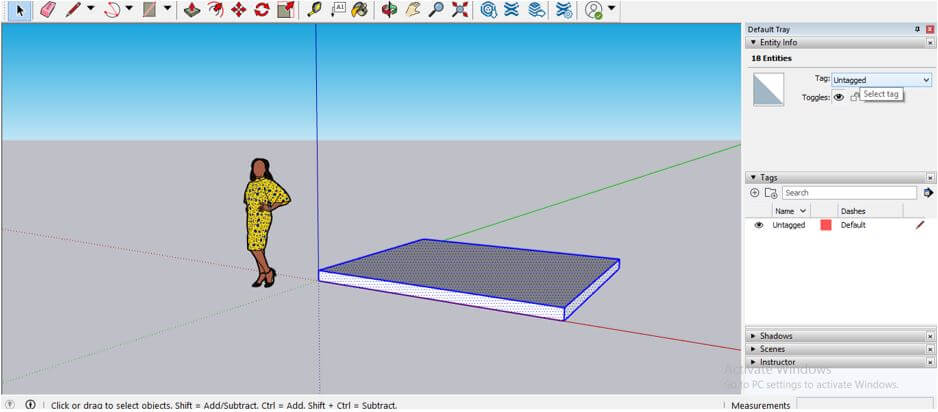Click the question mark status bar icon
The width and height of the screenshot is (938, 412).
pos(10,405)
